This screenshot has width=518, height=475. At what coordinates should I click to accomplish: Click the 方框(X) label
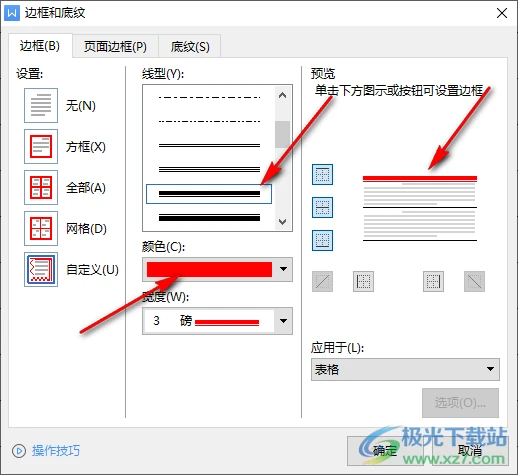point(86,147)
